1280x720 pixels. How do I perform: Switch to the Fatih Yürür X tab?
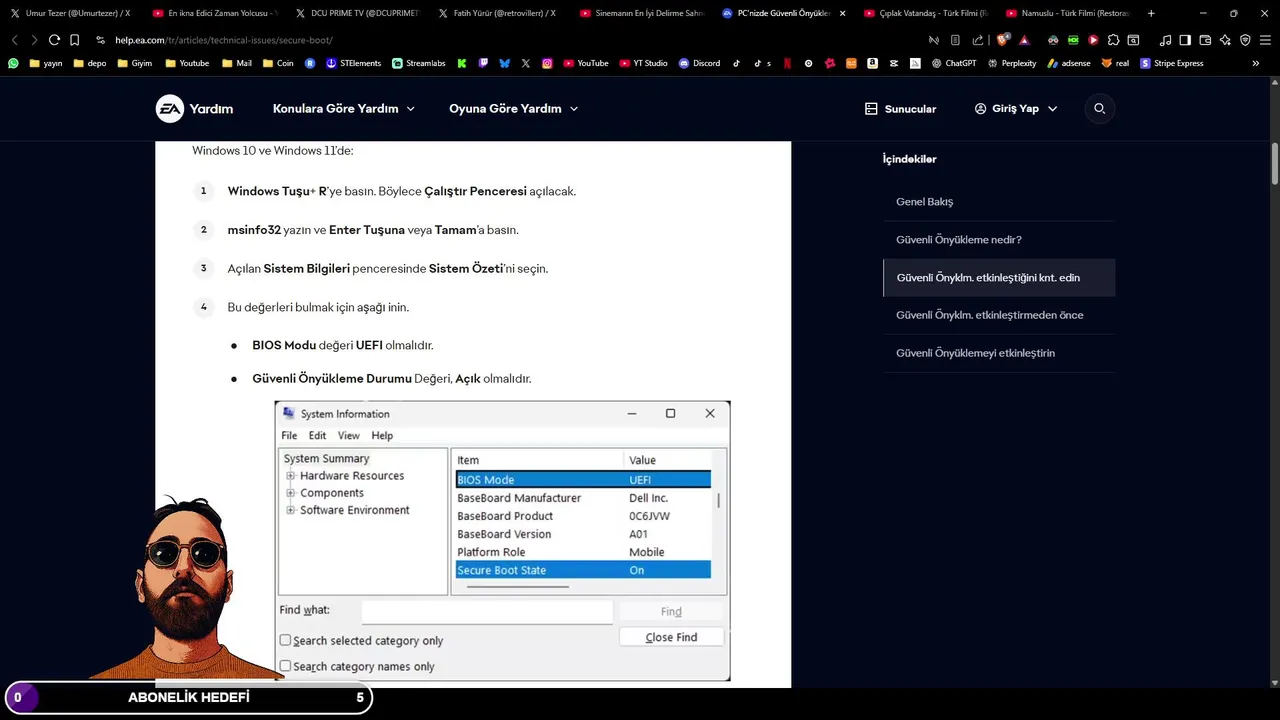pos(499,13)
